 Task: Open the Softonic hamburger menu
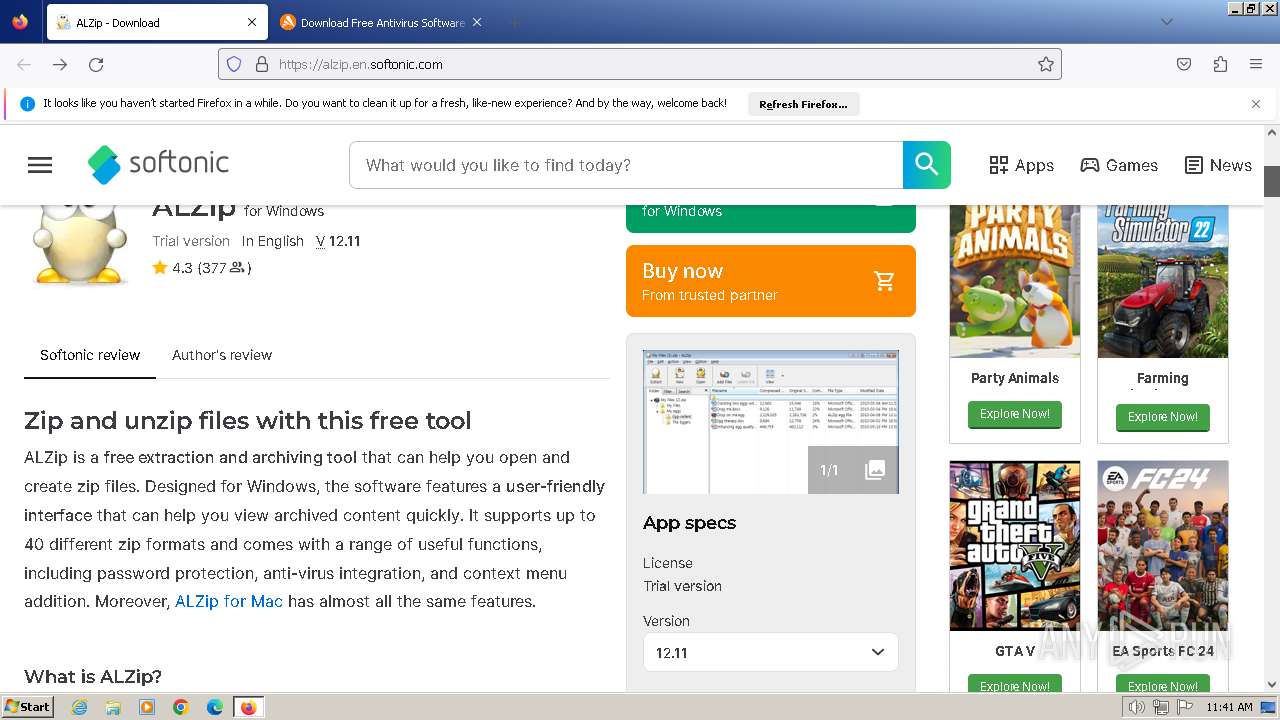coord(40,165)
